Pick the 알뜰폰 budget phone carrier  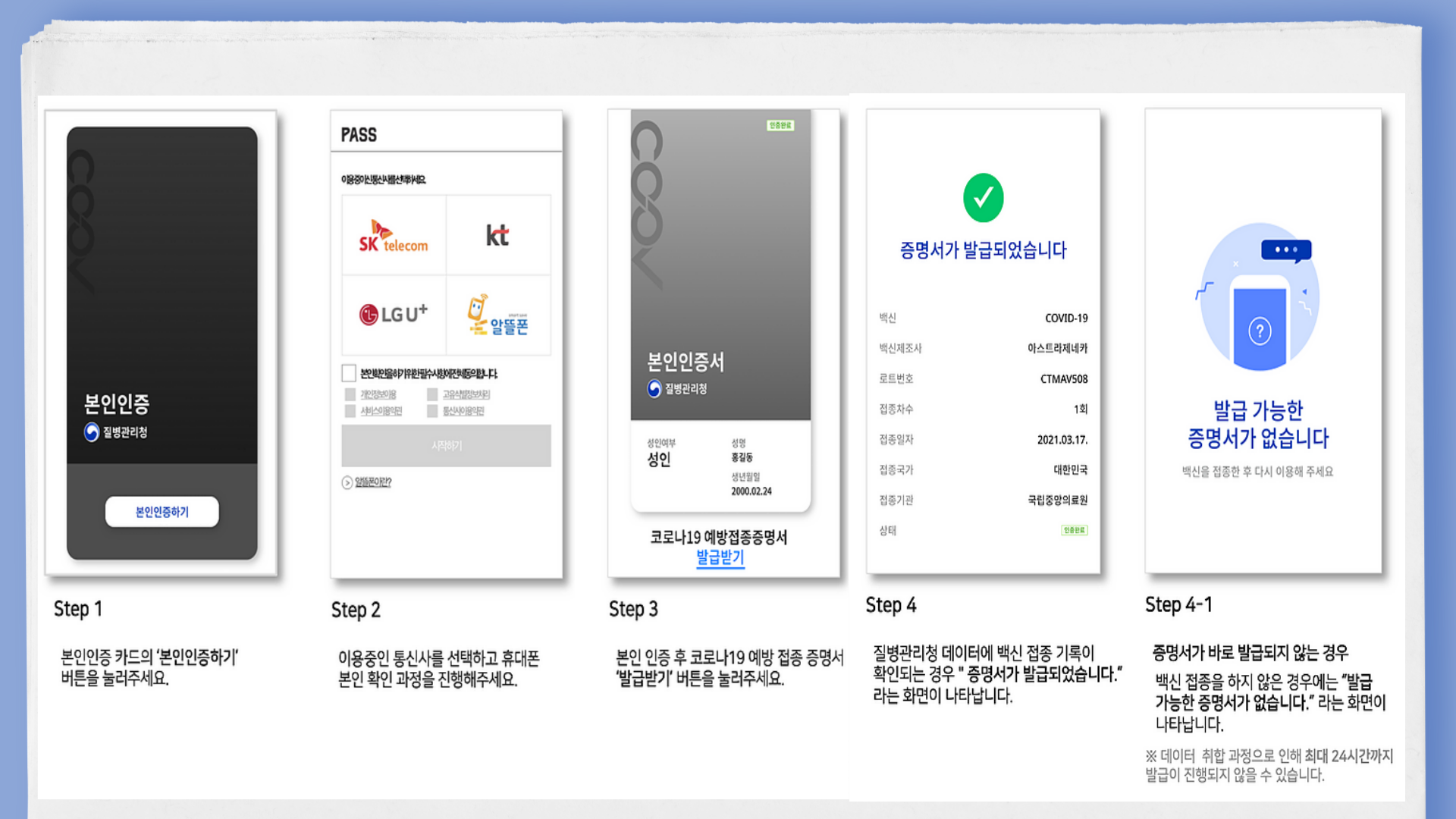pyautogui.click(x=497, y=315)
